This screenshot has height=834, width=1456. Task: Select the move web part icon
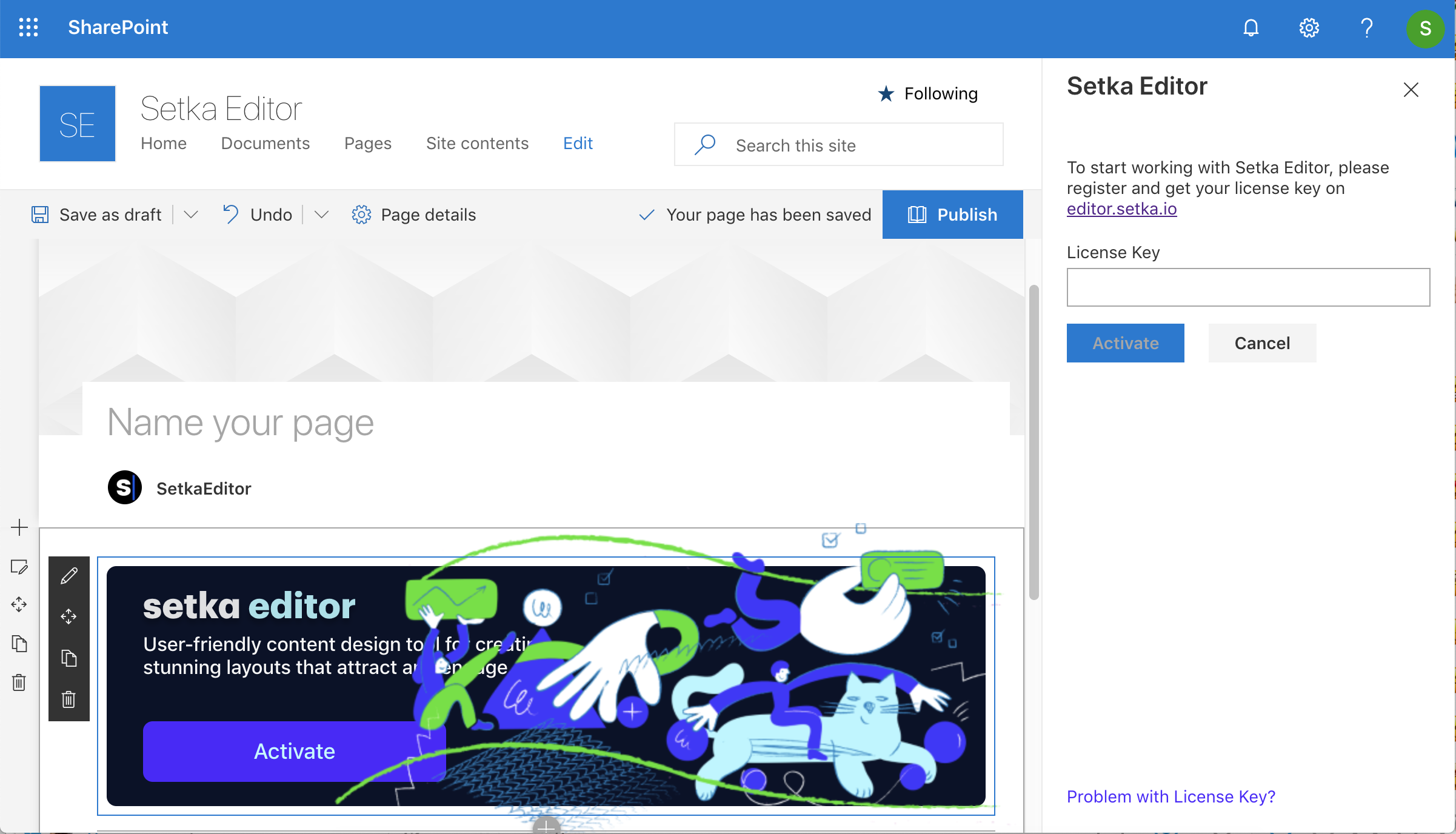coord(68,617)
